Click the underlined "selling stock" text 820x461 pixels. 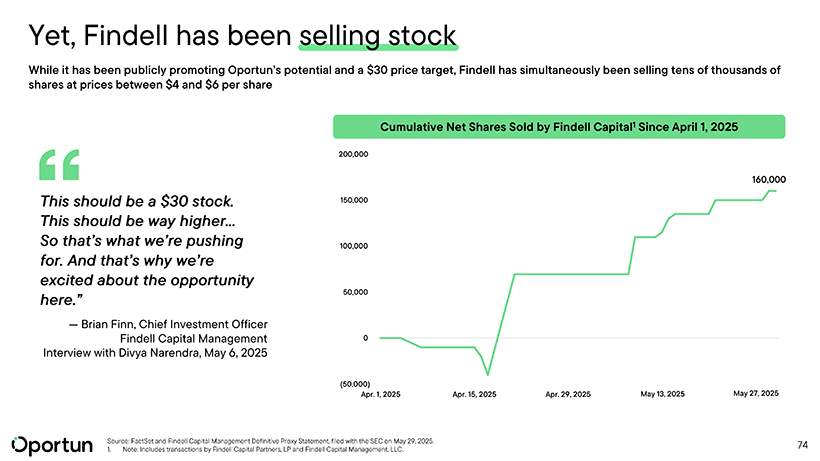[377, 37]
